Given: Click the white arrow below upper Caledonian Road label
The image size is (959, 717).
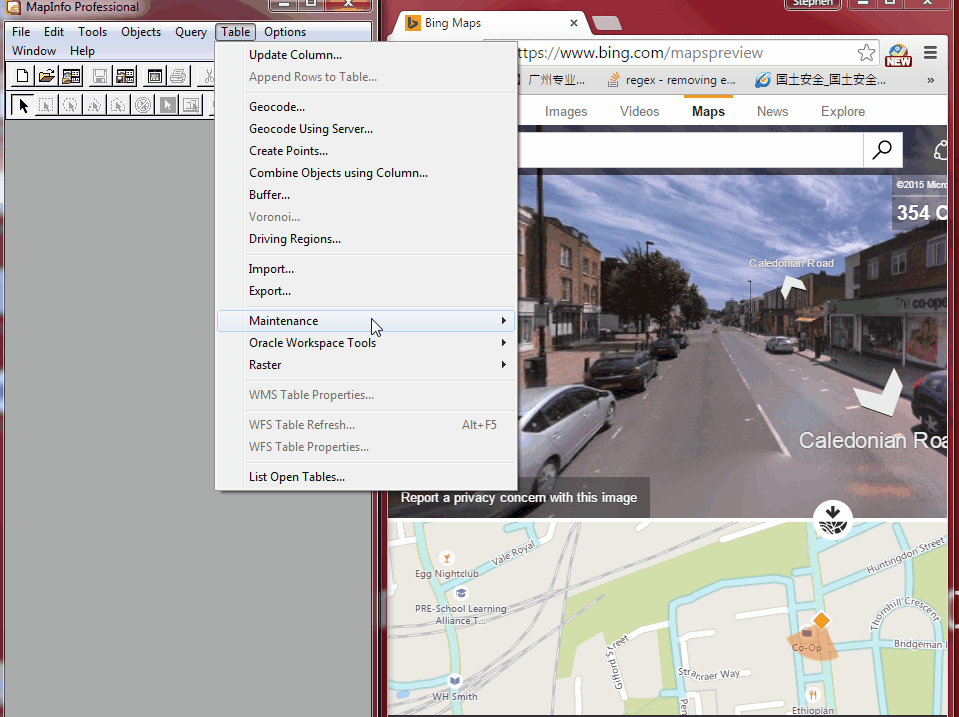Looking at the screenshot, I should coord(793,286).
